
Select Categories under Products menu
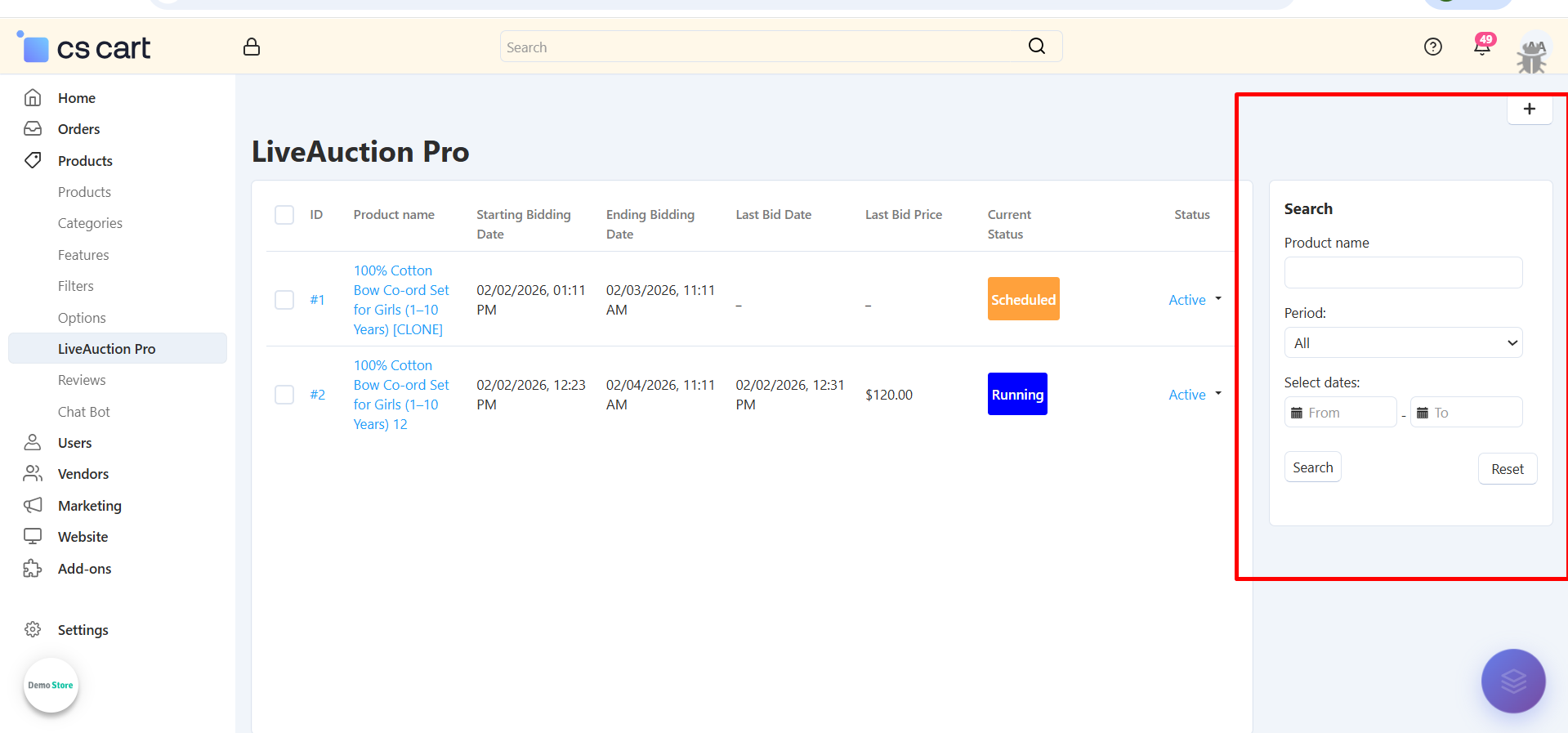click(90, 223)
